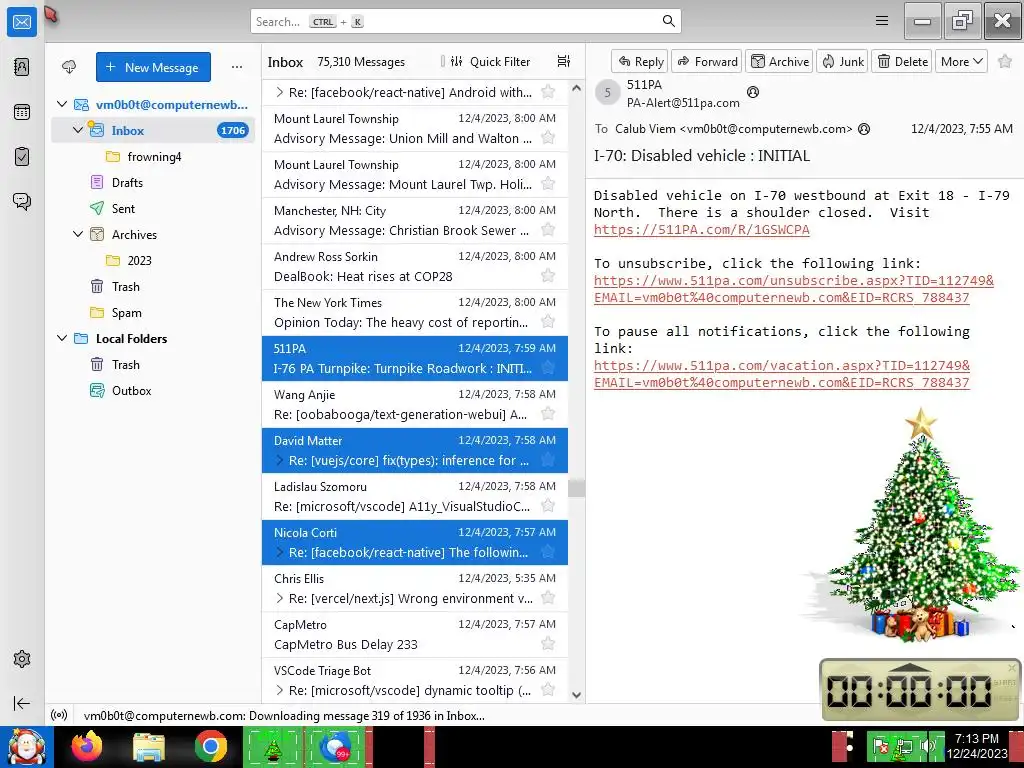Archive the open message
Viewport: 1024px width, 768px height.
pos(779,61)
